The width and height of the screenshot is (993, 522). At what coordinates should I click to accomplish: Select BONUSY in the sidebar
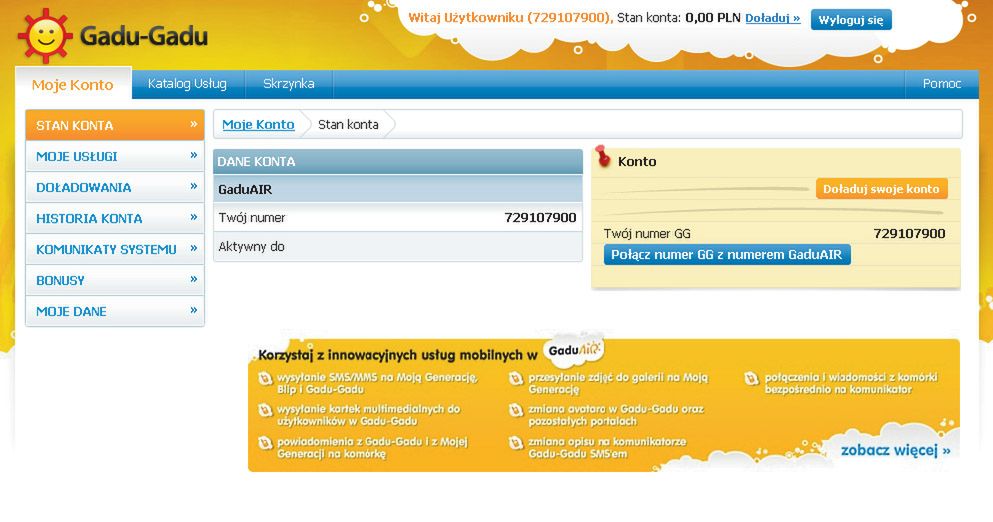point(115,280)
